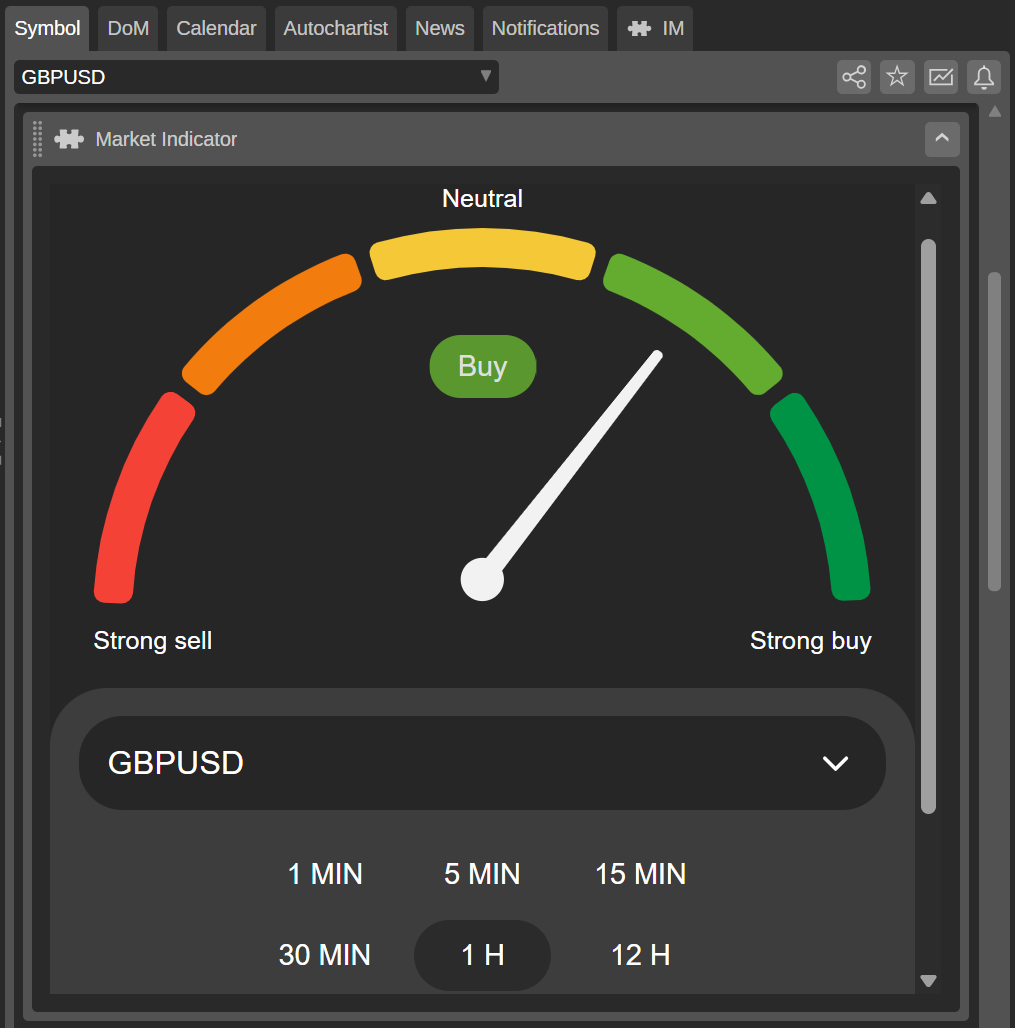The width and height of the screenshot is (1015, 1028).
Task: Click the inner scroll-up arrow of widget
Action: 928,198
